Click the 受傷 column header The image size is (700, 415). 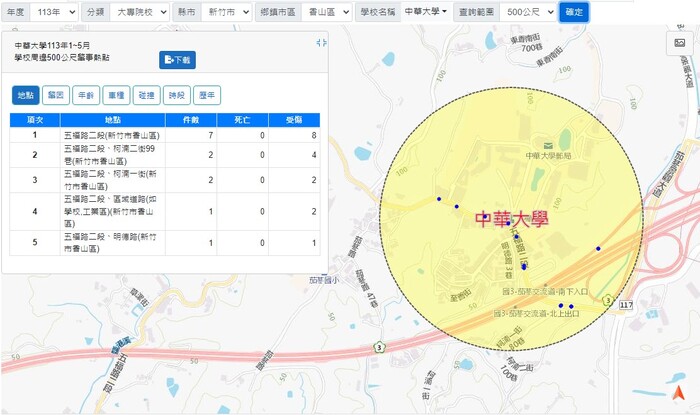294,120
